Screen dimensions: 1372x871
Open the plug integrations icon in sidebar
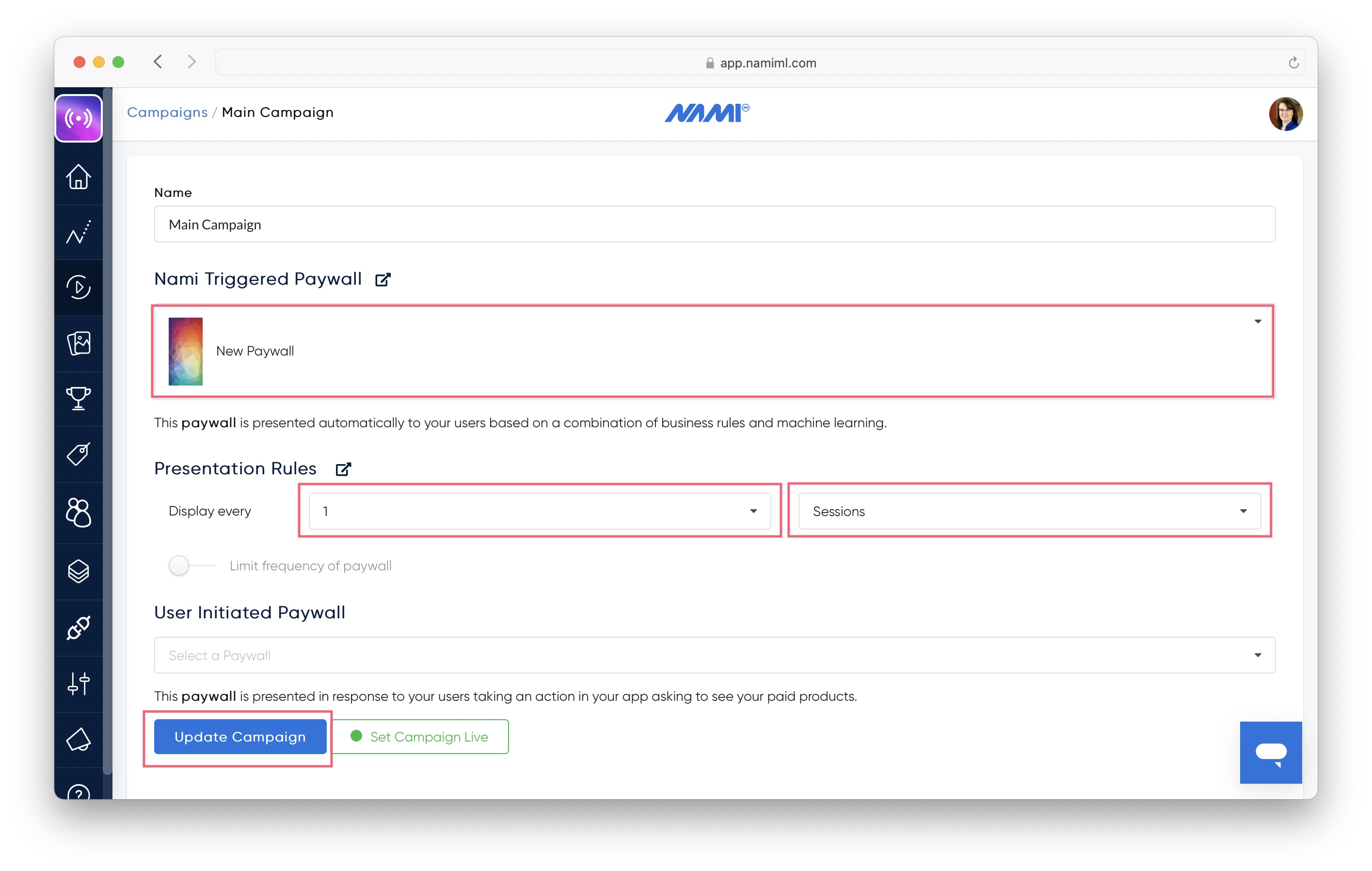79,628
